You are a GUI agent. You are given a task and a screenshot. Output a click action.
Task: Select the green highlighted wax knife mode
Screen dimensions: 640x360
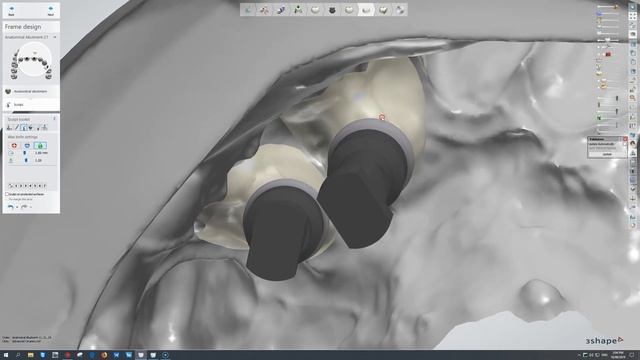40,145
